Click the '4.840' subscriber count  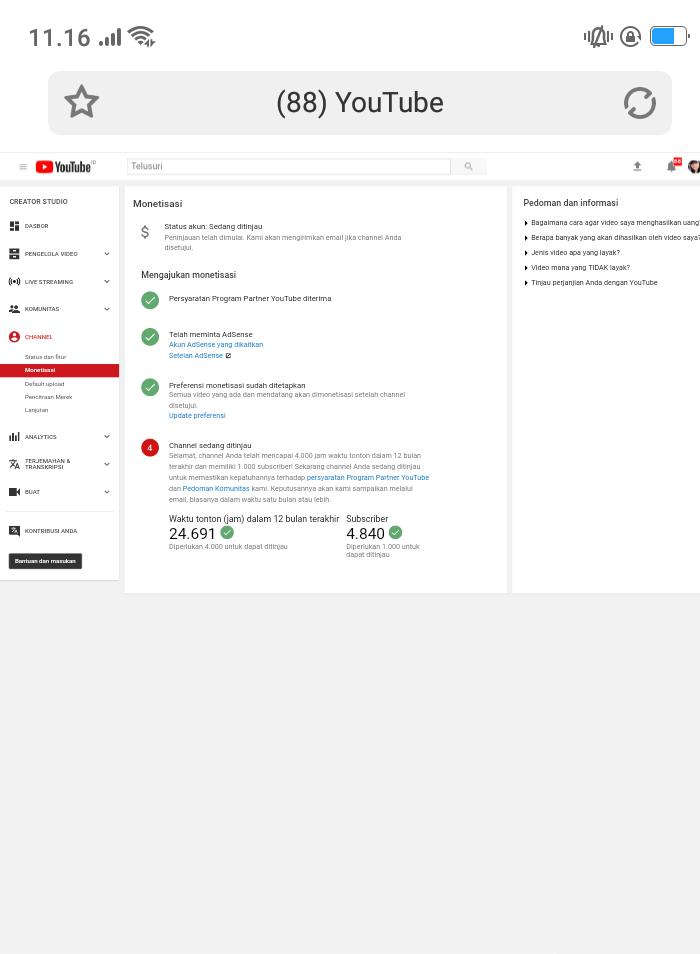(366, 534)
